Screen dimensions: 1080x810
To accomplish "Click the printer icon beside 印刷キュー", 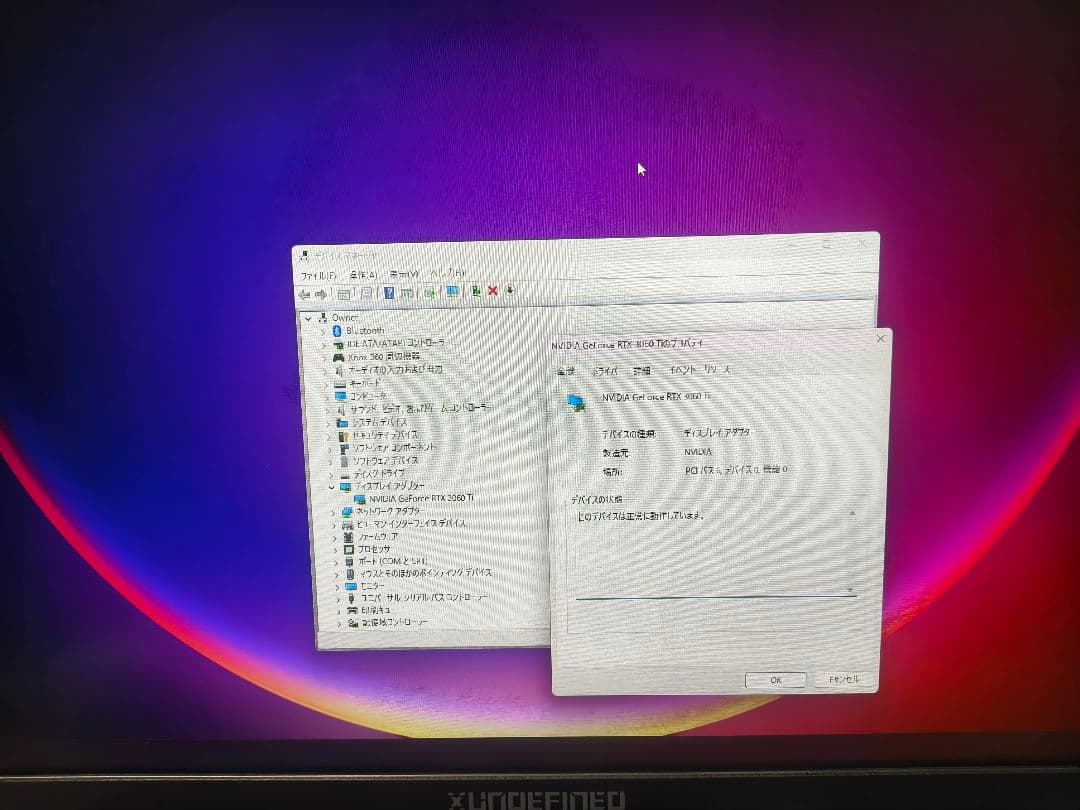I will [352, 610].
